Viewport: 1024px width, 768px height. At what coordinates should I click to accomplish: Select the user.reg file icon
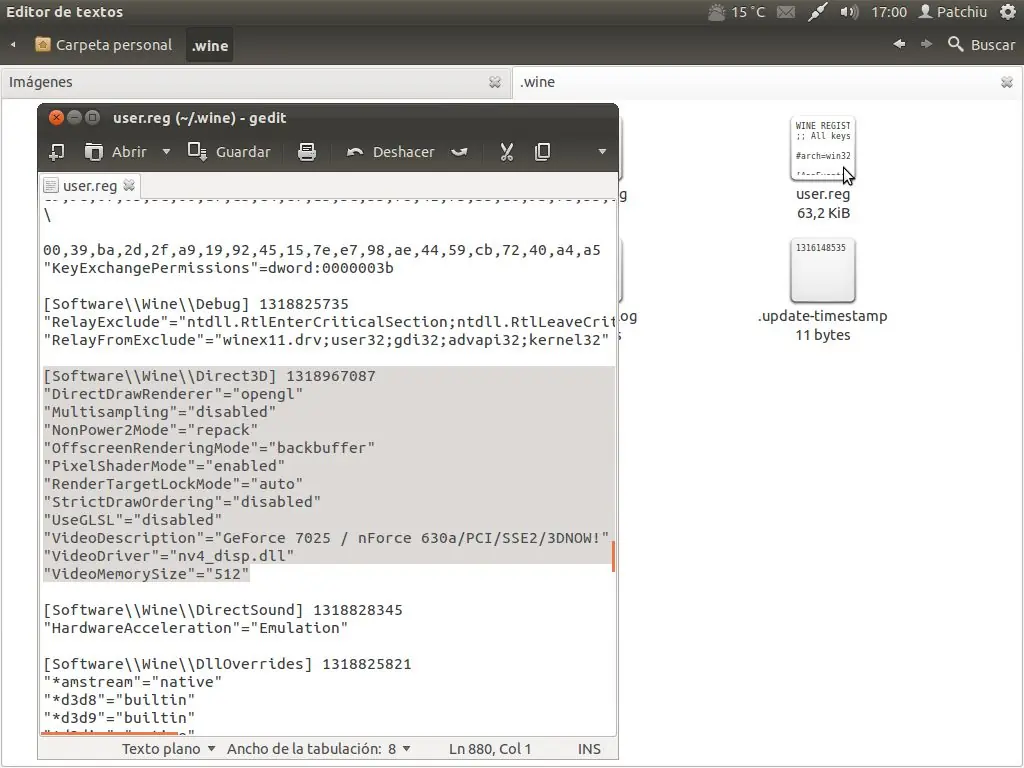(x=823, y=149)
